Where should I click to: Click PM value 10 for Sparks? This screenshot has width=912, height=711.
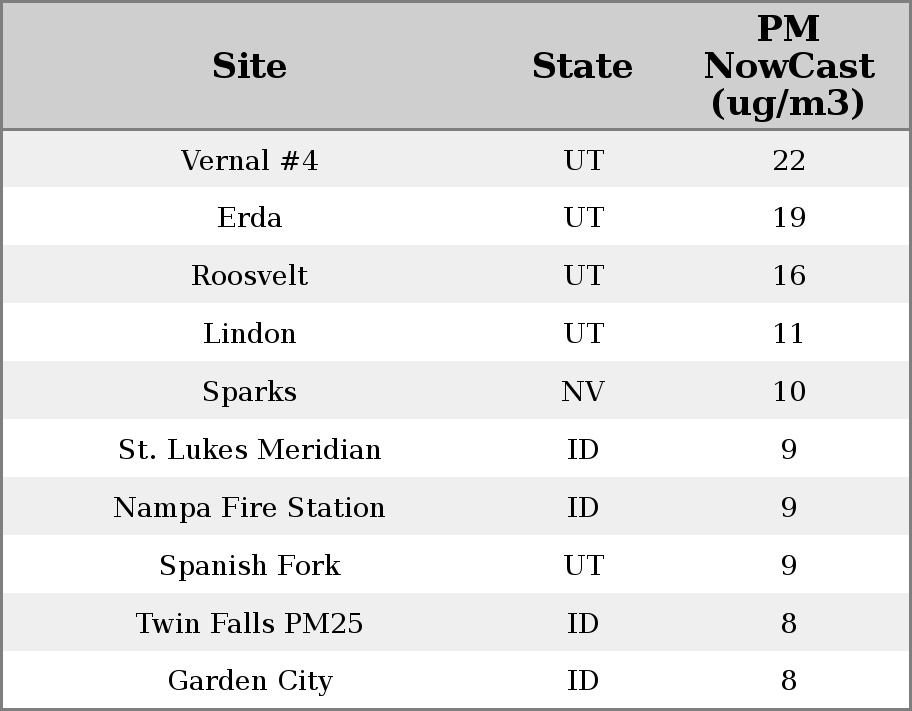[788, 392]
